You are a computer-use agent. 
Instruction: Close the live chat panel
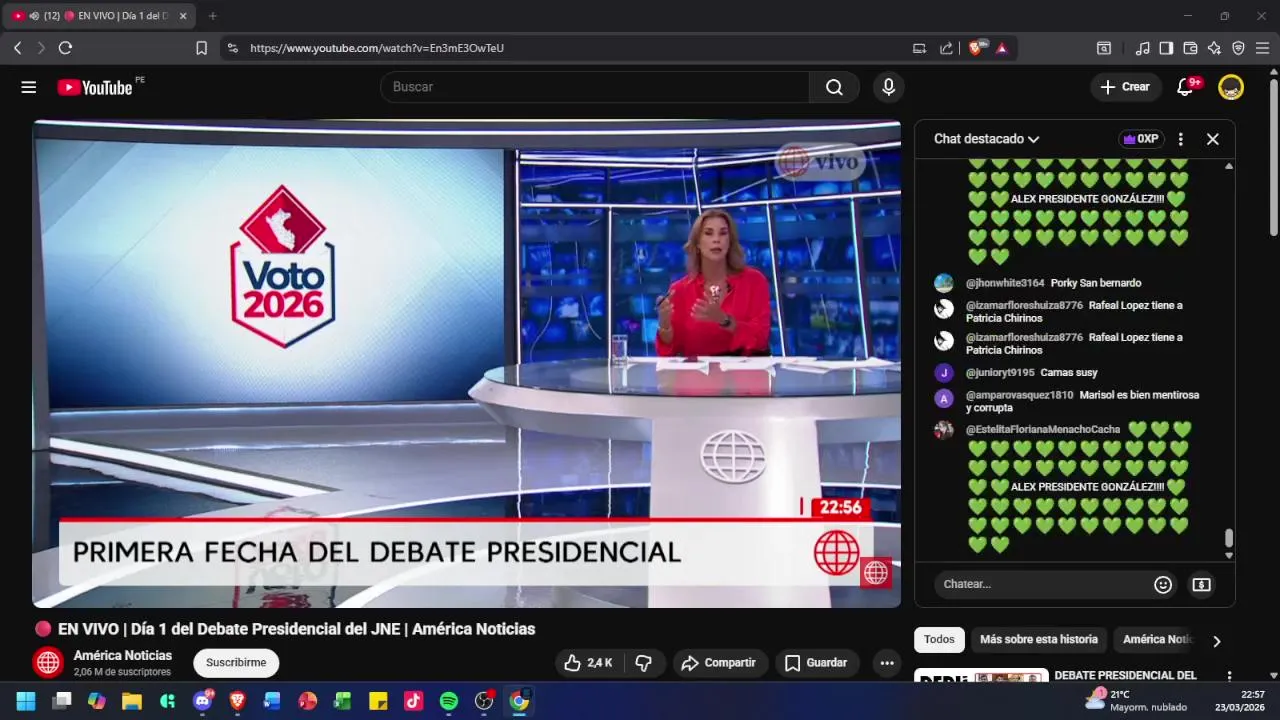click(x=1213, y=139)
